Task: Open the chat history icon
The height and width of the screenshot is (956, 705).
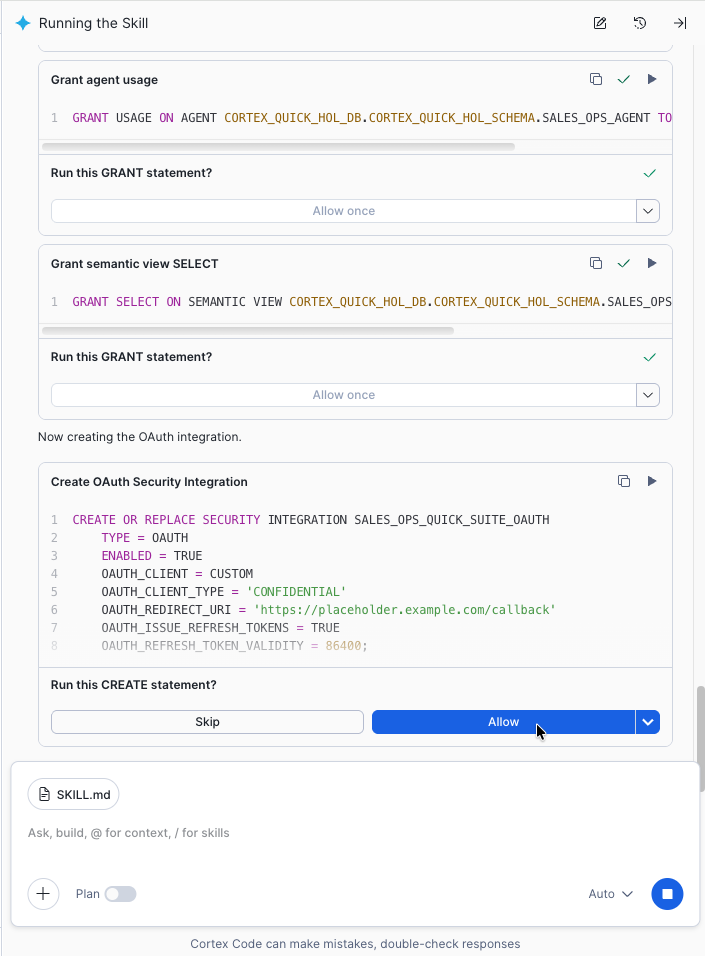Action: coord(640,23)
